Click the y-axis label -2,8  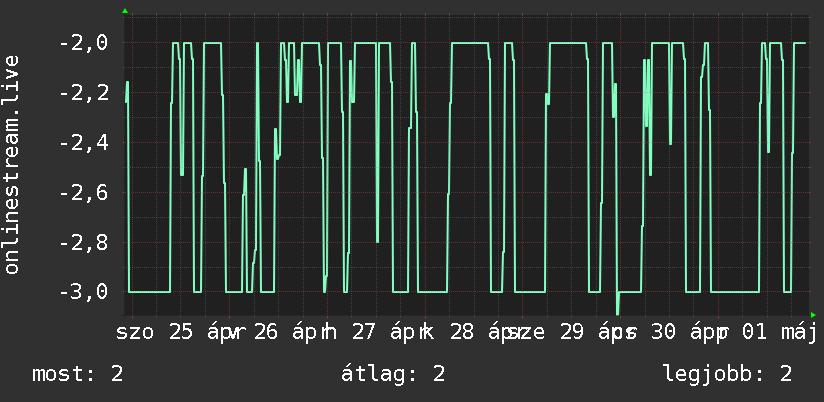(x=84, y=242)
